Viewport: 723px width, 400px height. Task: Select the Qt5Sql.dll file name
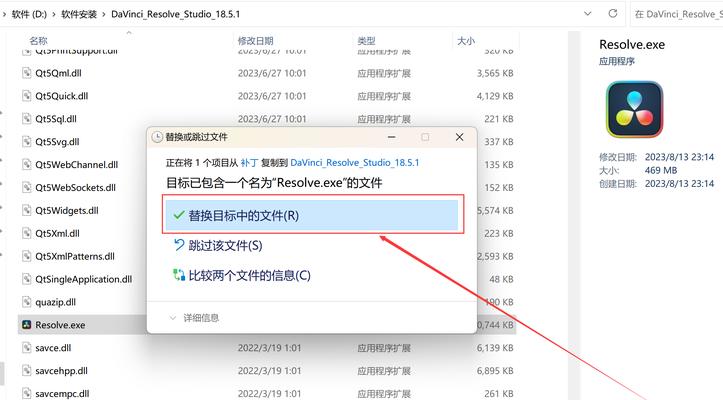[56, 119]
